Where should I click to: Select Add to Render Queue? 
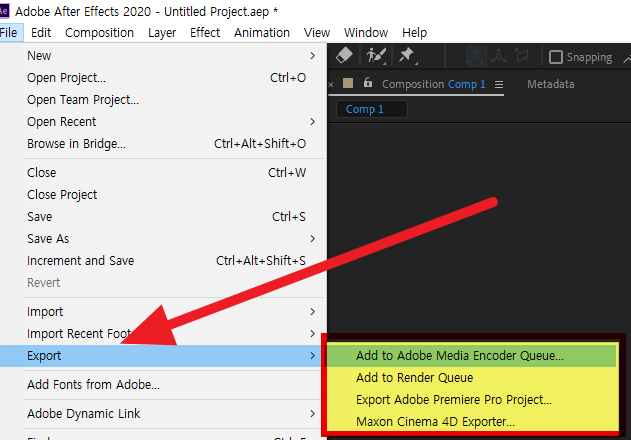pos(472,378)
